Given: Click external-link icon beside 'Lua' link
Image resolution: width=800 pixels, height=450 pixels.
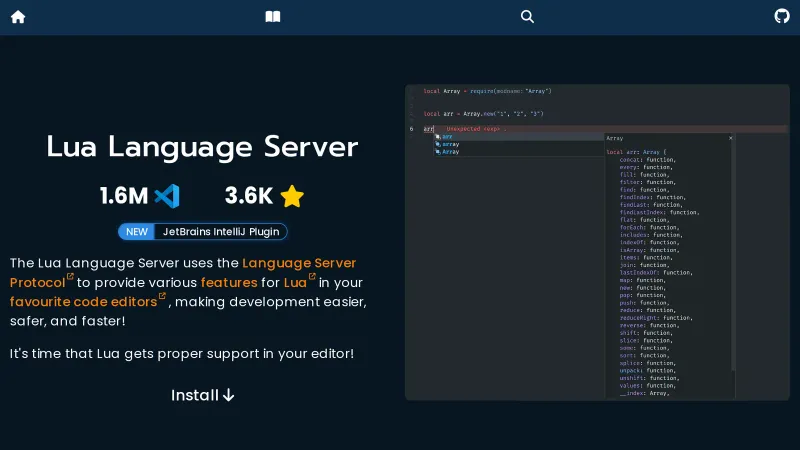Looking at the screenshot, I should click(312, 277).
